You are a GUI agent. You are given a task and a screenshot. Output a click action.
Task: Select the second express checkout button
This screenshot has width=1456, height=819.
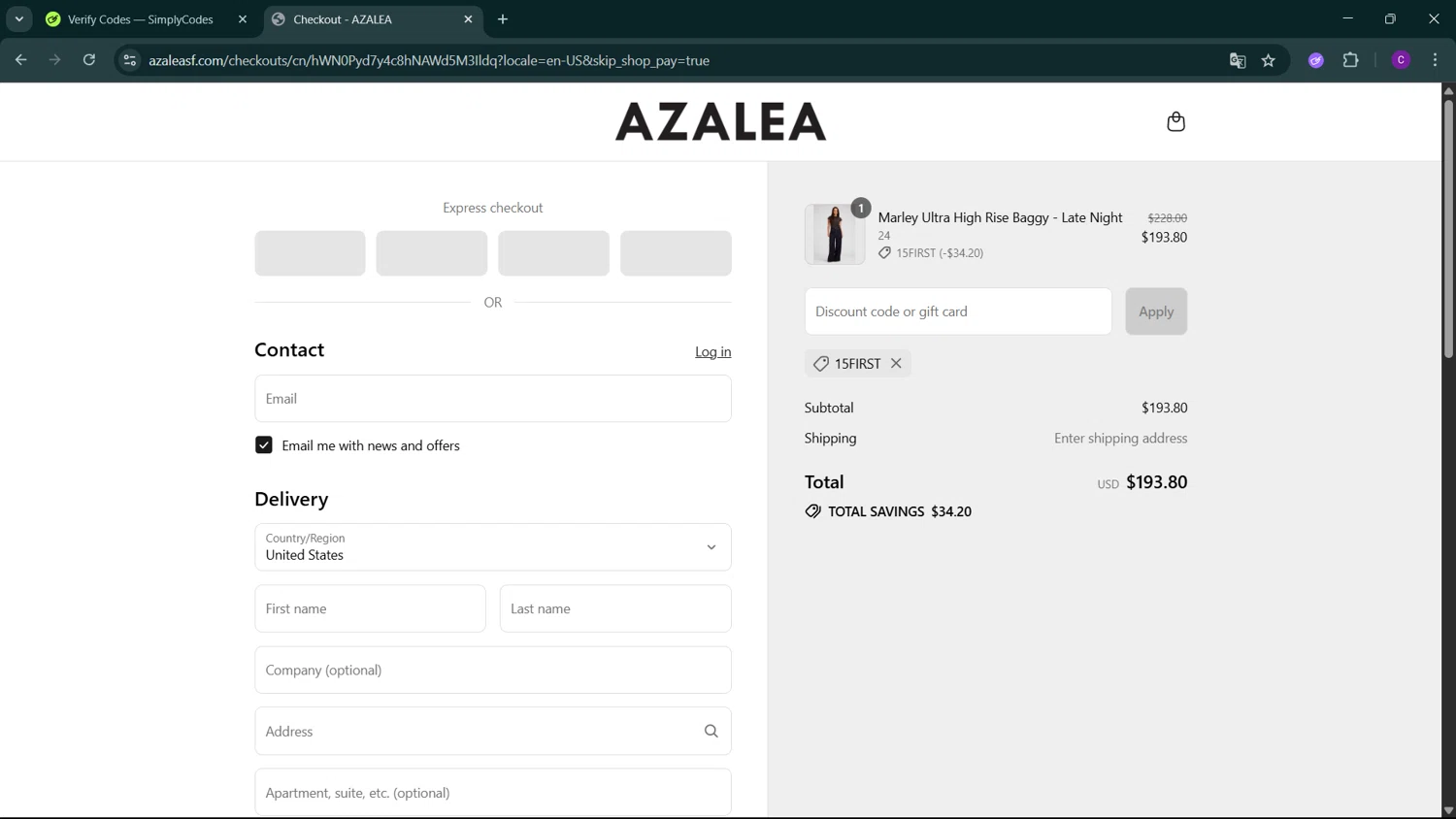coord(432,253)
